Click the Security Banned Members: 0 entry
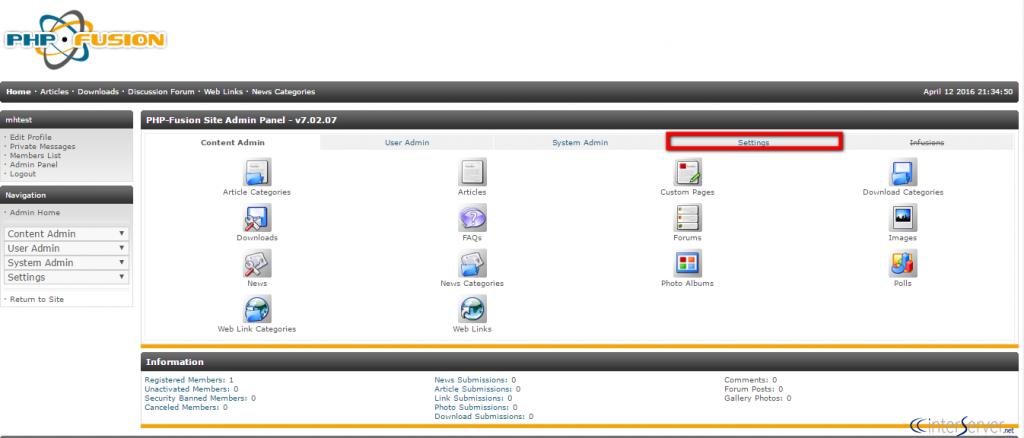This screenshot has width=1024, height=438. [200, 398]
